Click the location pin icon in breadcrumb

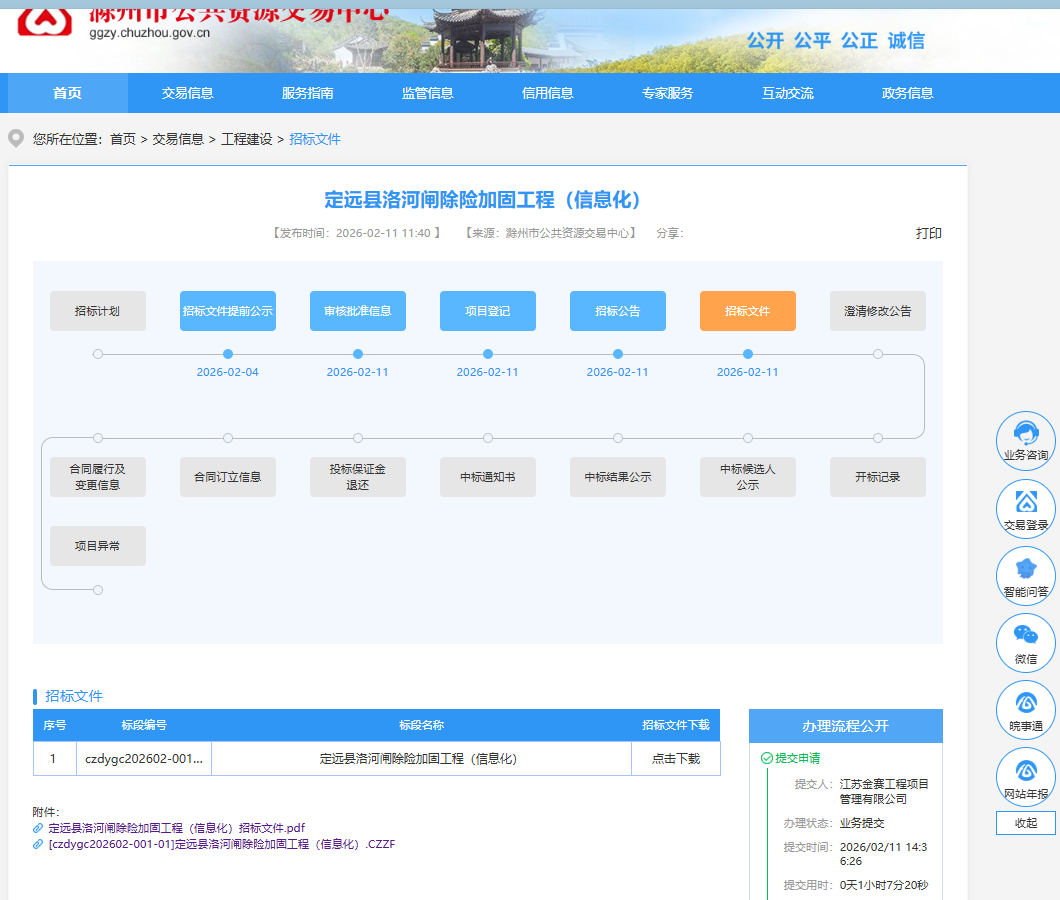tap(16, 139)
